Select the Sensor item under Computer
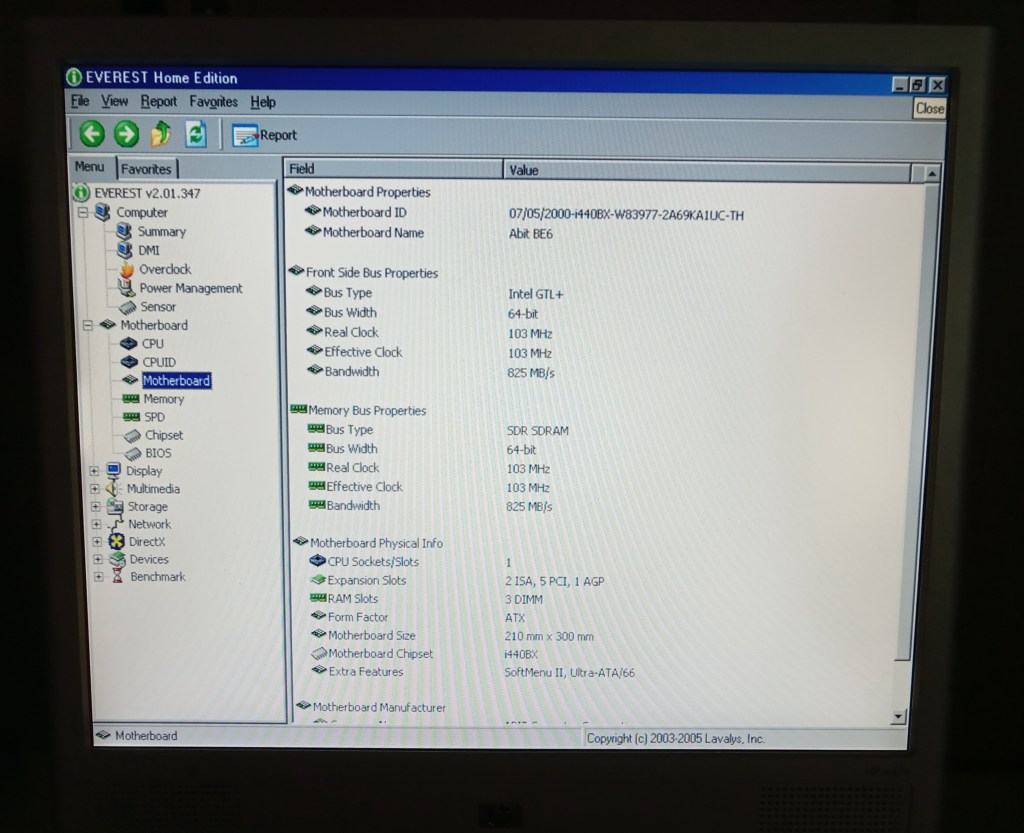1024x833 pixels. (158, 307)
